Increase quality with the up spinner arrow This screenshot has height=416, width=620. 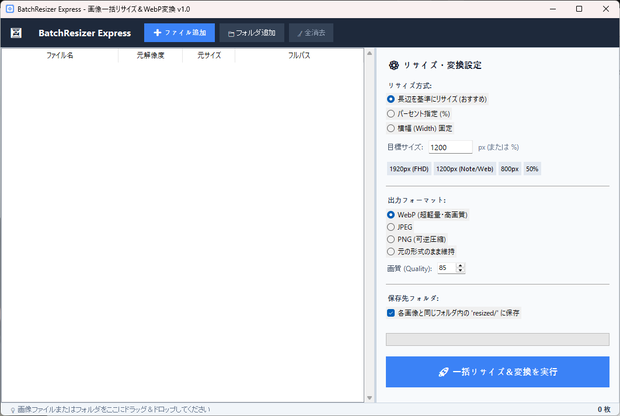pos(460,265)
